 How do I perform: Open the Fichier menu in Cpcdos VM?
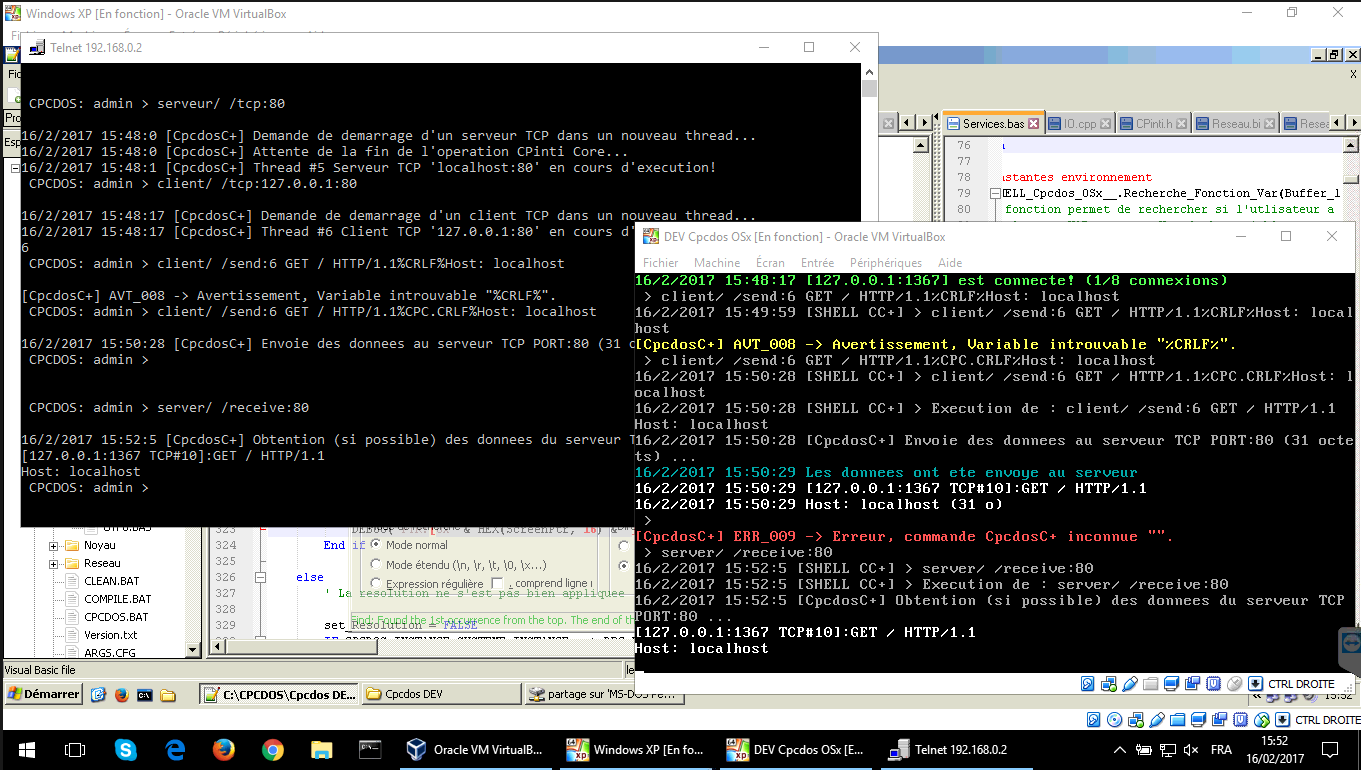point(661,262)
